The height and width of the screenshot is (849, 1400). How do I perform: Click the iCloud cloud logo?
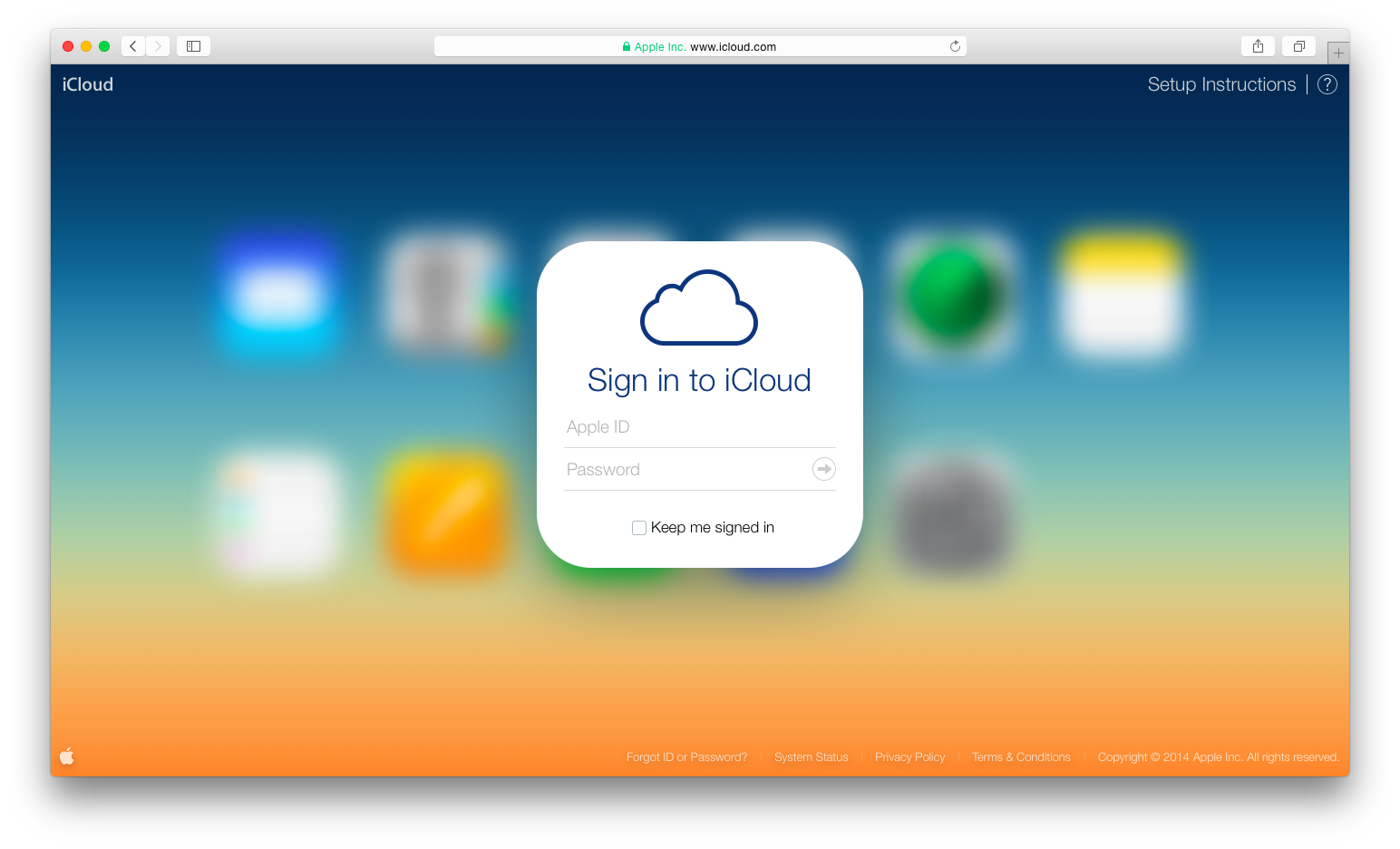point(699,307)
